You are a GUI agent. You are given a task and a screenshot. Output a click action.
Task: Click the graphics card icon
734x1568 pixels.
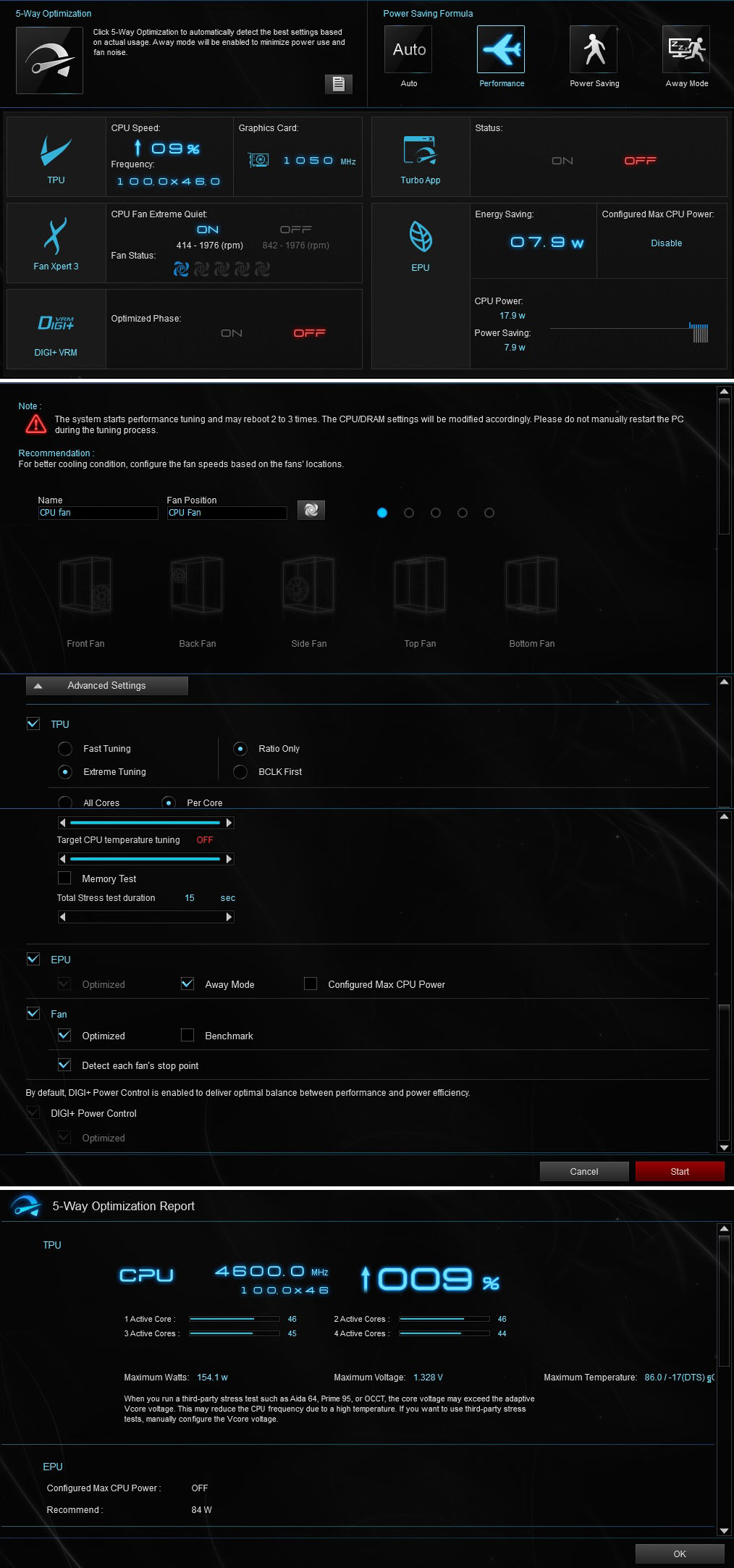pyautogui.click(x=258, y=160)
